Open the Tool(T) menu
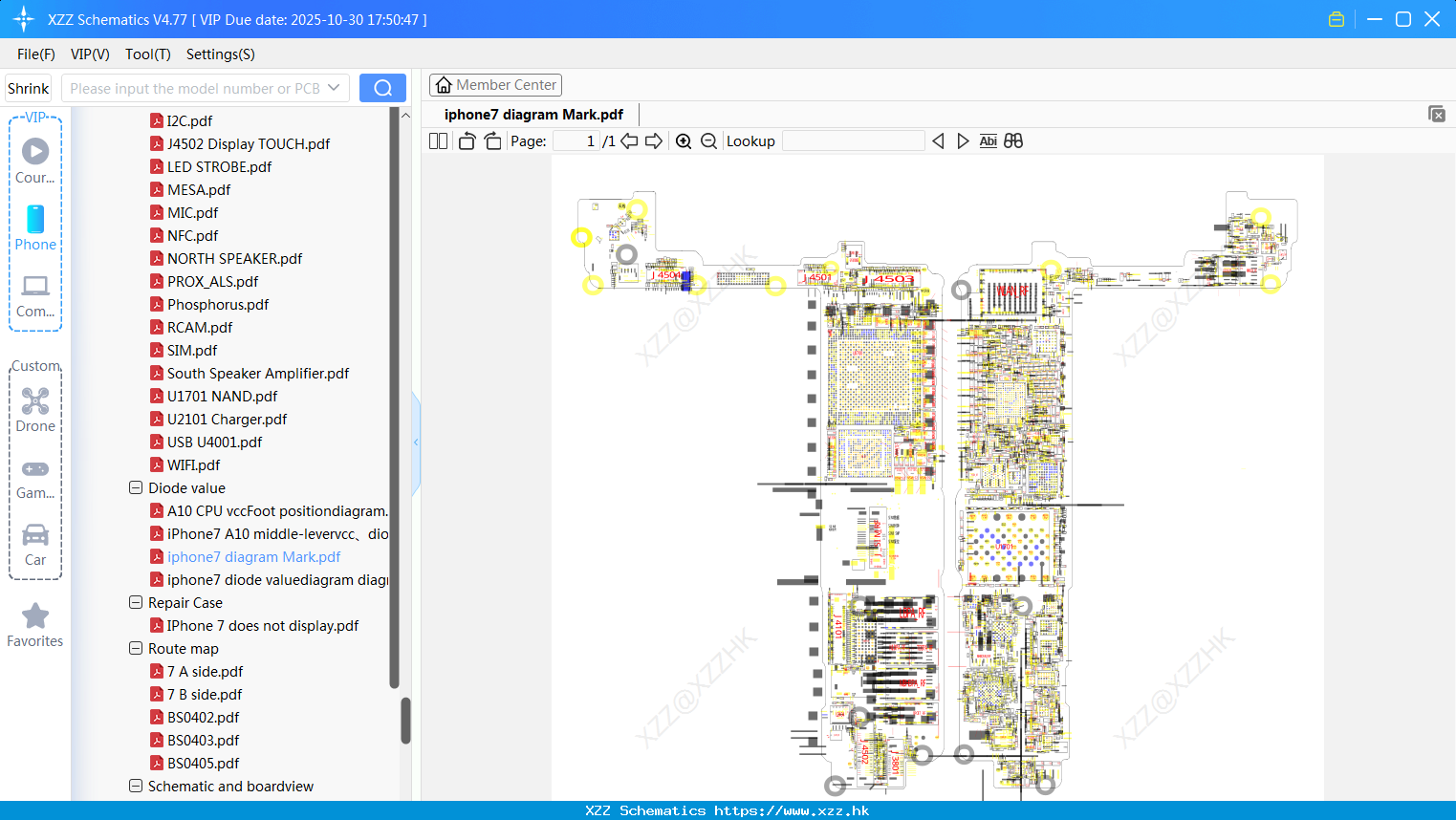This screenshot has width=1456, height=820. click(x=148, y=54)
